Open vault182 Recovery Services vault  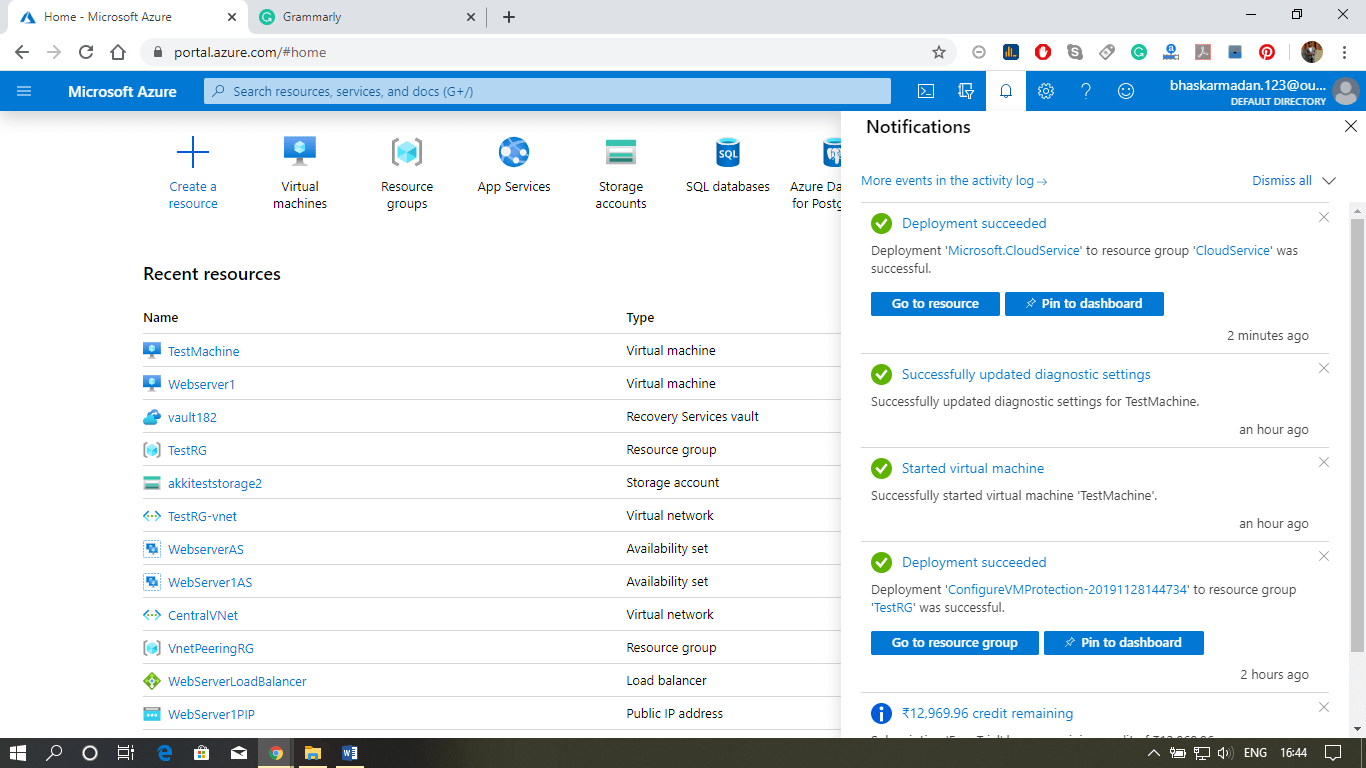coord(192,417)
